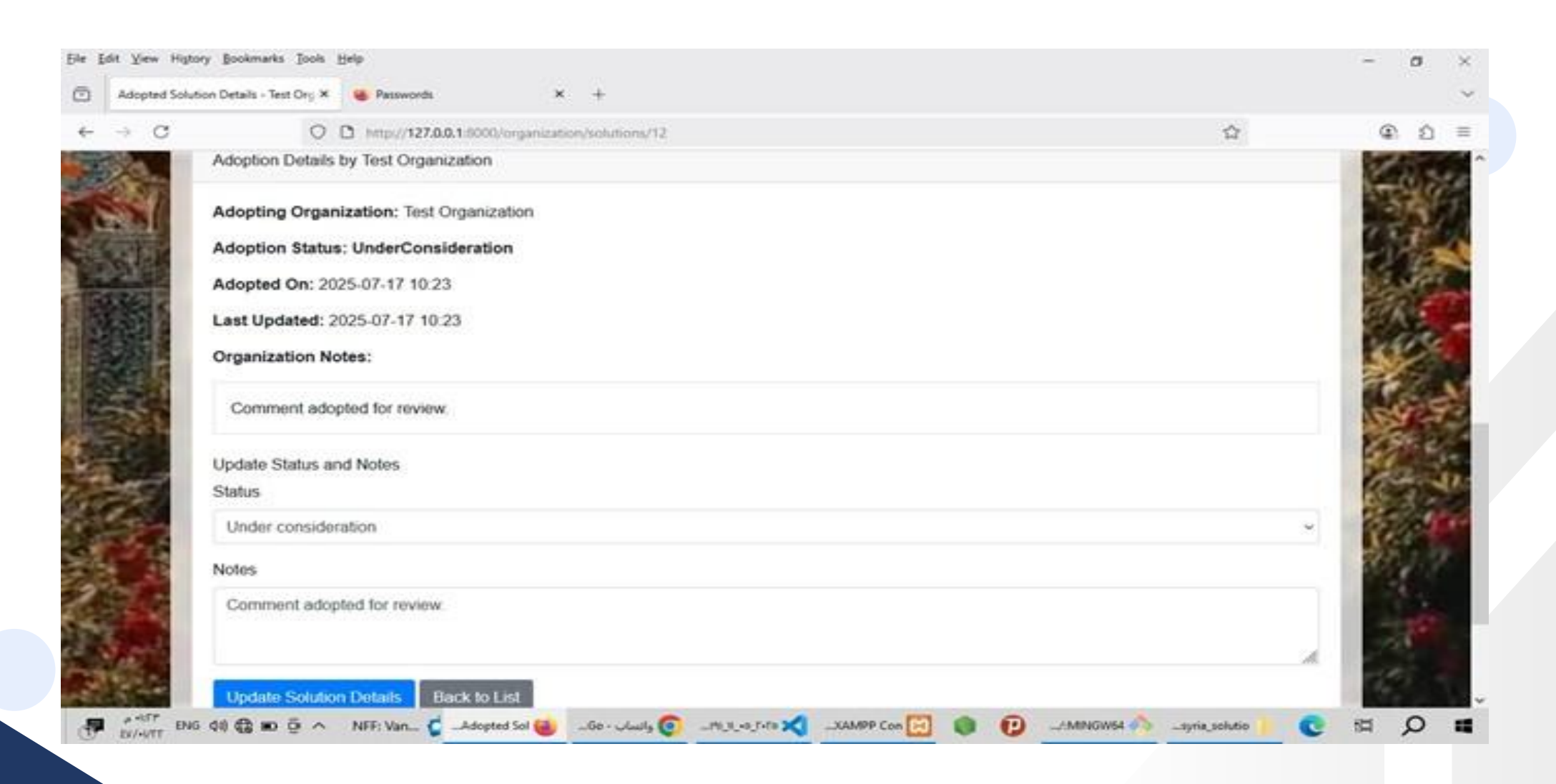Open a new tab with the plus button
The width and height of the screenshot is (1556, 784).
point(599,94)
